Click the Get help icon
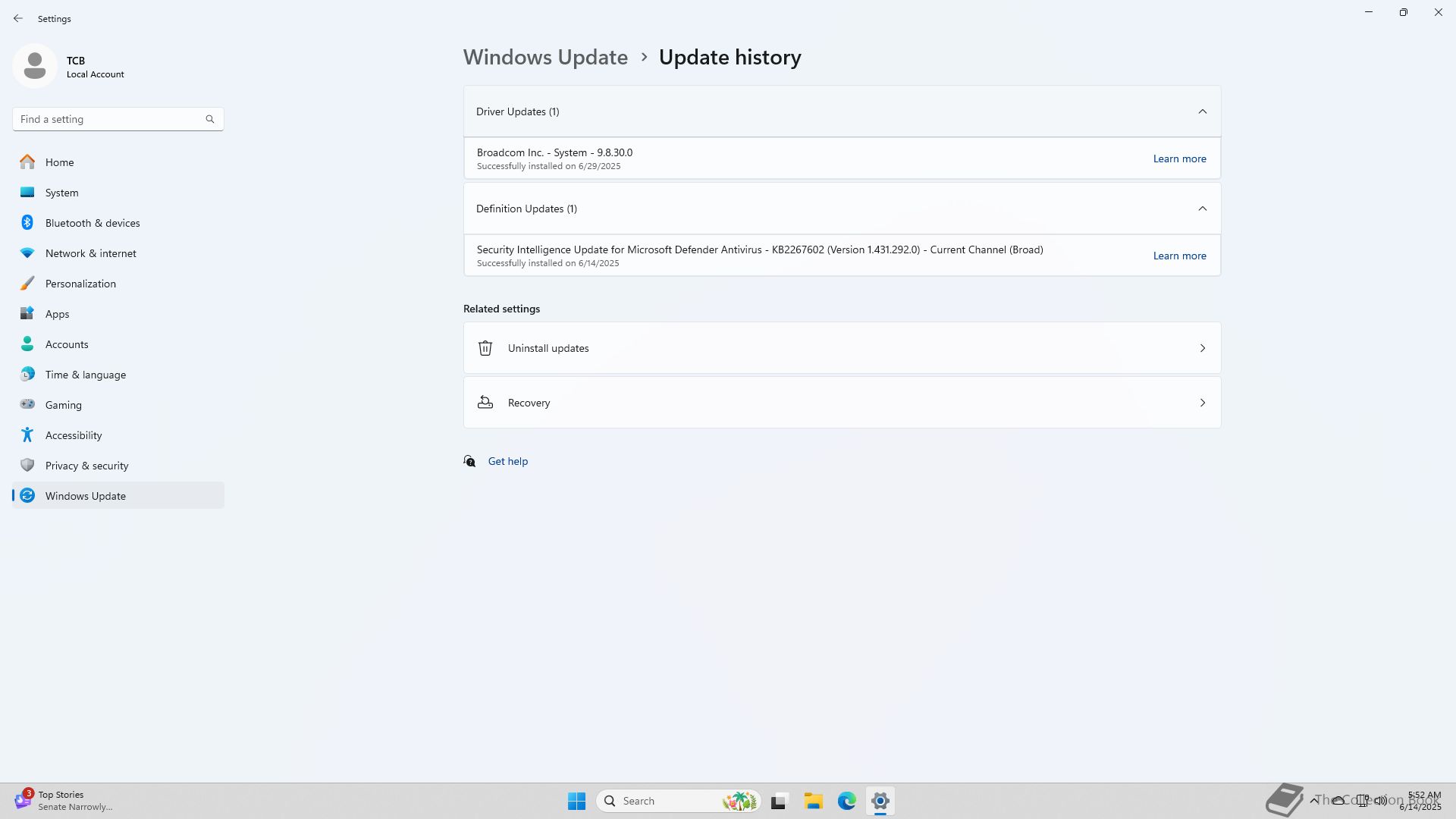 (x=470, y=461)
